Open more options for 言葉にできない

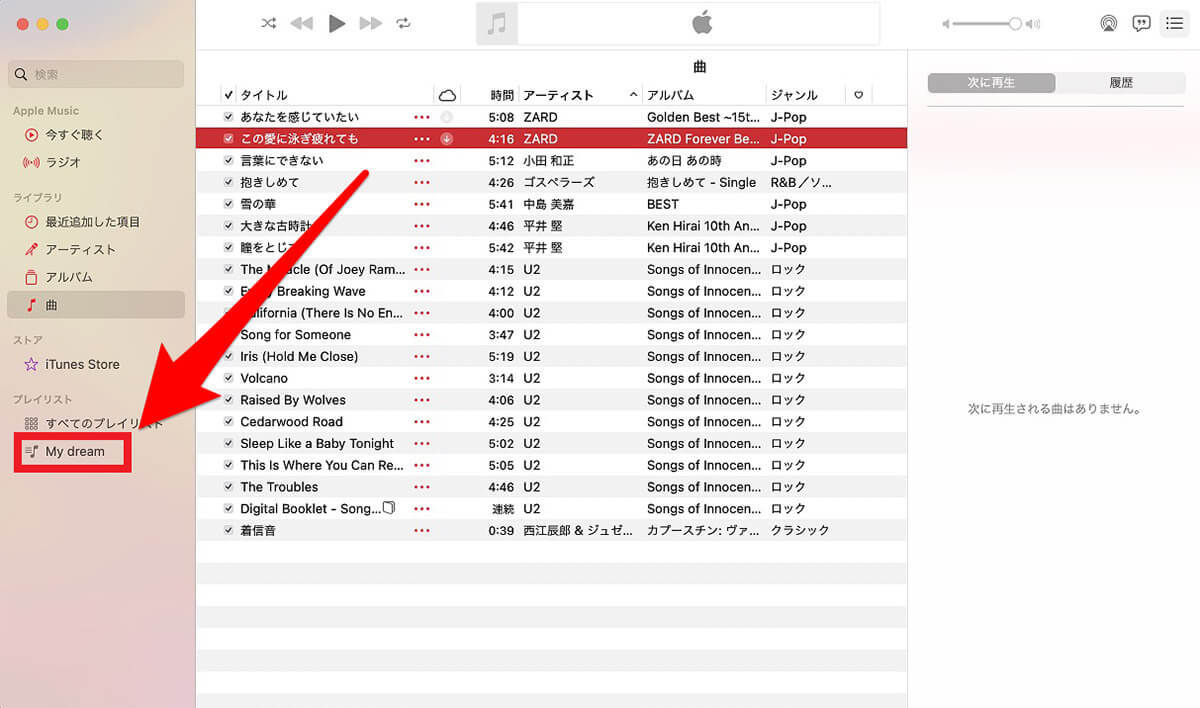coord(422,161)
